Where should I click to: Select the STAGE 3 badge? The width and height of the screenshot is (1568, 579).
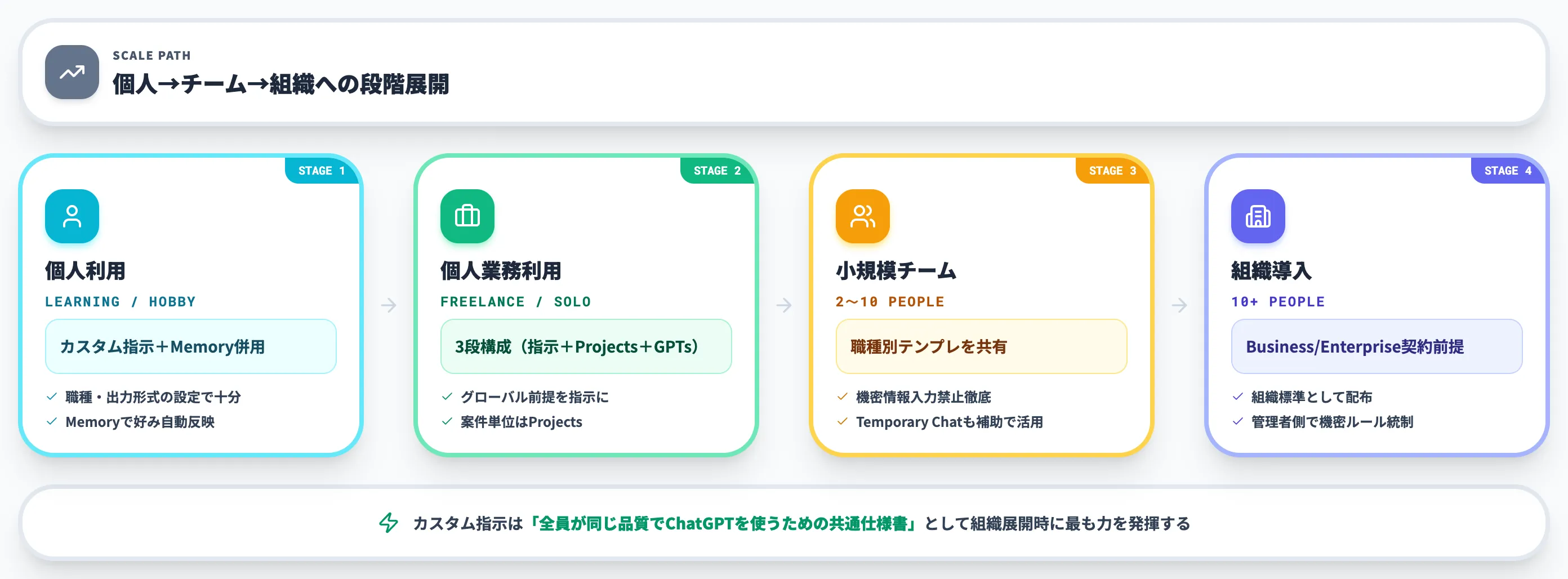[1113, 171]
